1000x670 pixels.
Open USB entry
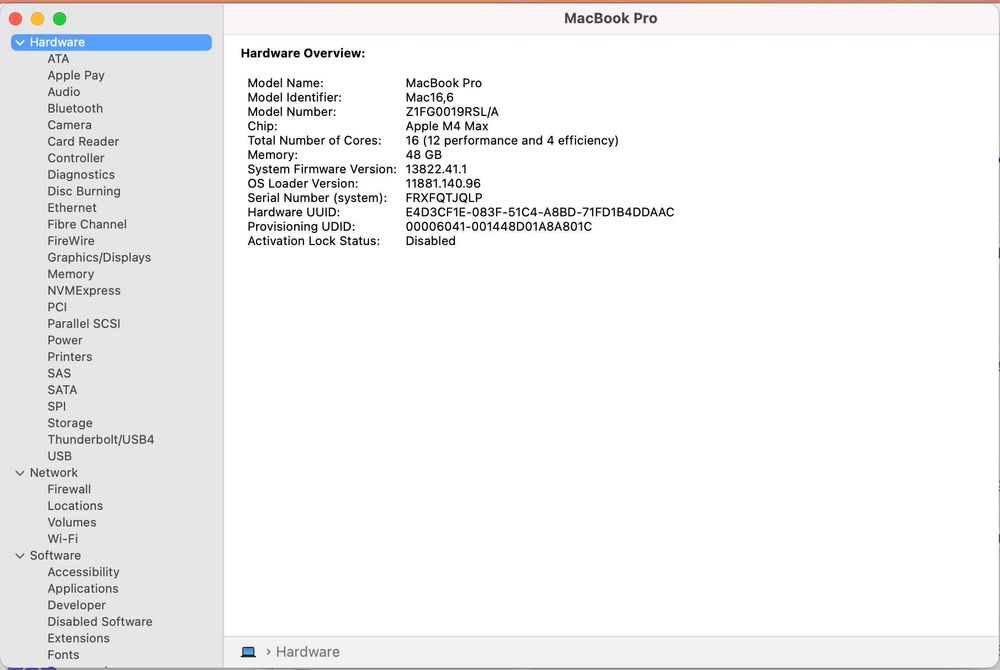[x=59, y=456]
